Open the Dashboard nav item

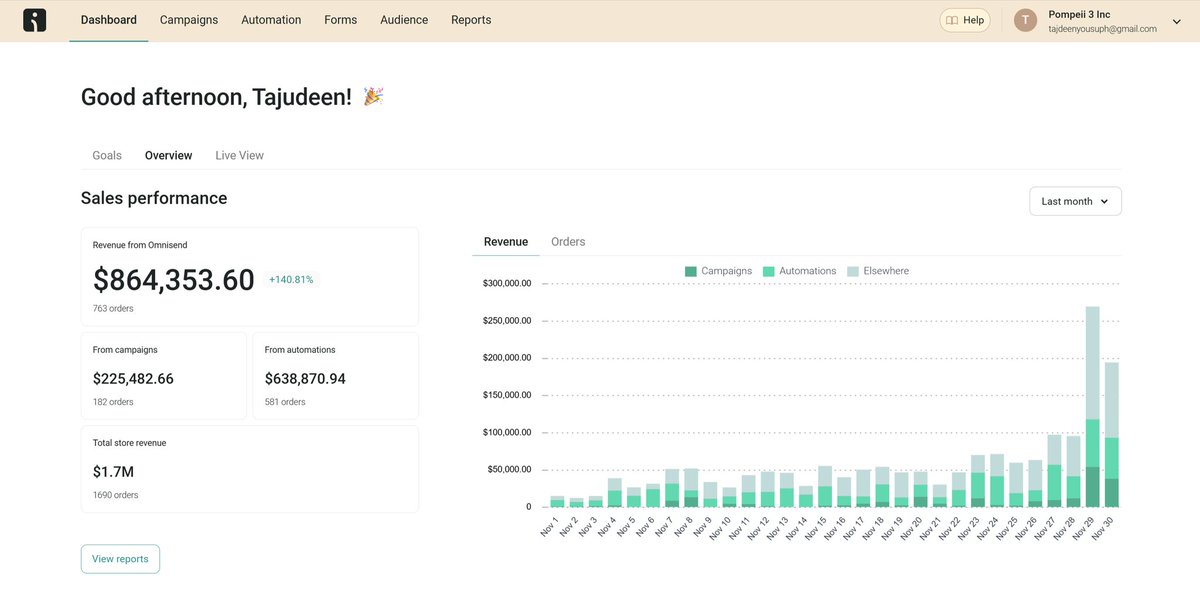(x=109, y=20)
